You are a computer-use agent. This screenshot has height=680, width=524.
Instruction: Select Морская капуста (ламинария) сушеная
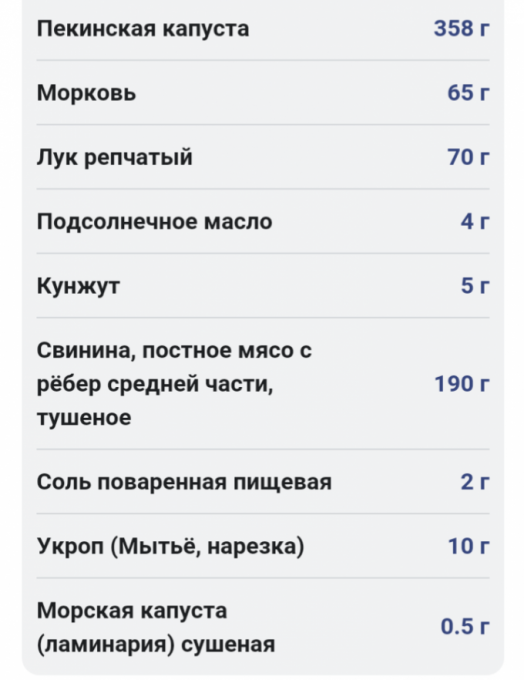coord(263,627)
